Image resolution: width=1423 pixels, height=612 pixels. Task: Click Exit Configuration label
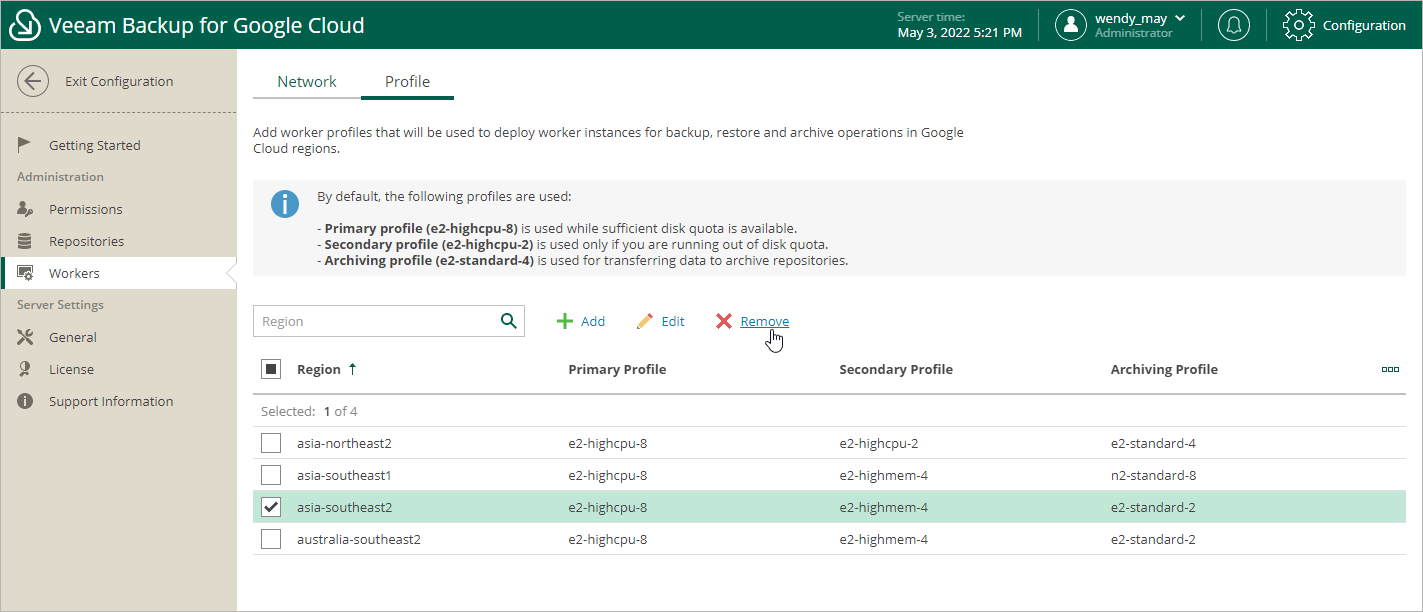pos(119,82)
